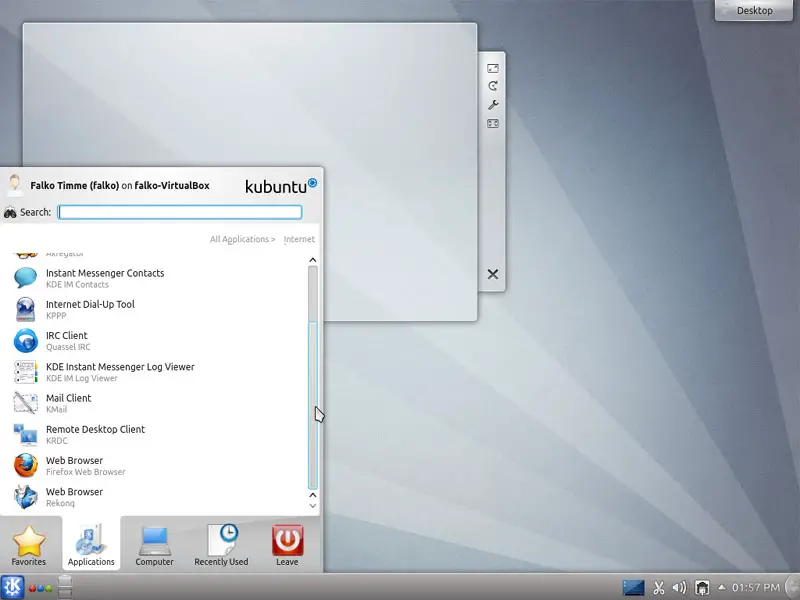This screenshot has height=600, width=800.
Task: Open the KRDC Remote Desktop Client icon
Action: pos(26,435)
